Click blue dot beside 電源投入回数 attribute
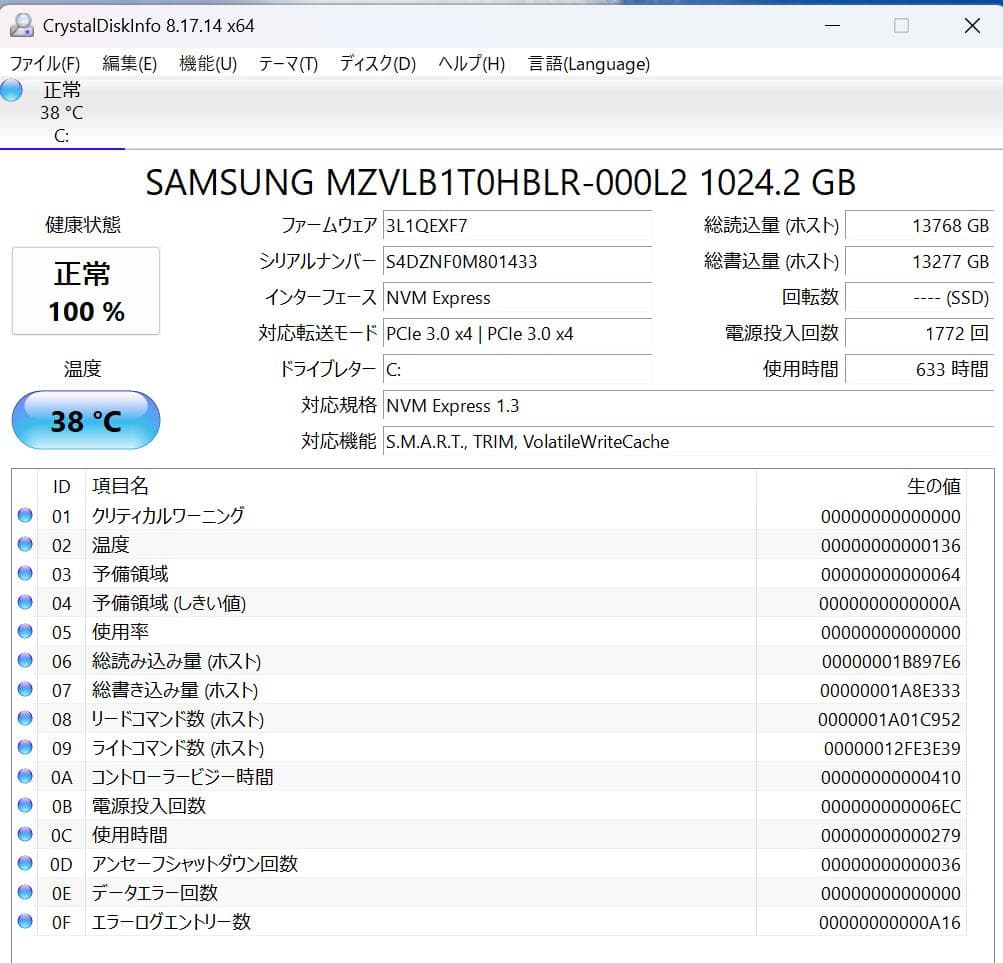The image size is (1003, 963). pos(26,806)
